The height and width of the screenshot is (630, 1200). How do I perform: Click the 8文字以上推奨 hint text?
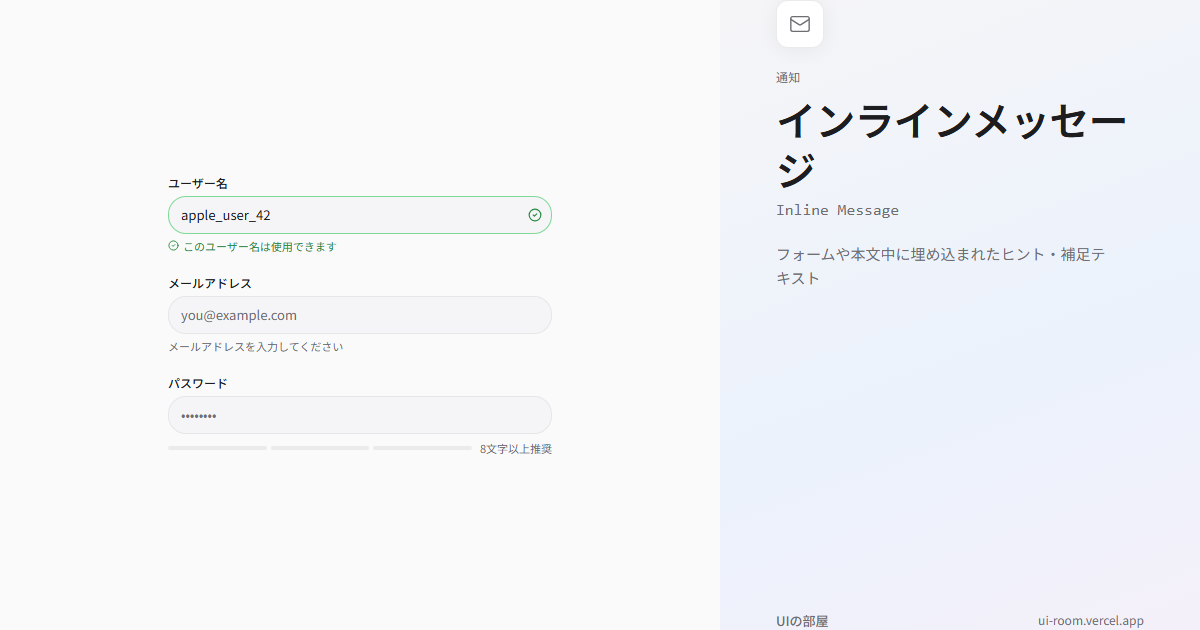[516, 449]
